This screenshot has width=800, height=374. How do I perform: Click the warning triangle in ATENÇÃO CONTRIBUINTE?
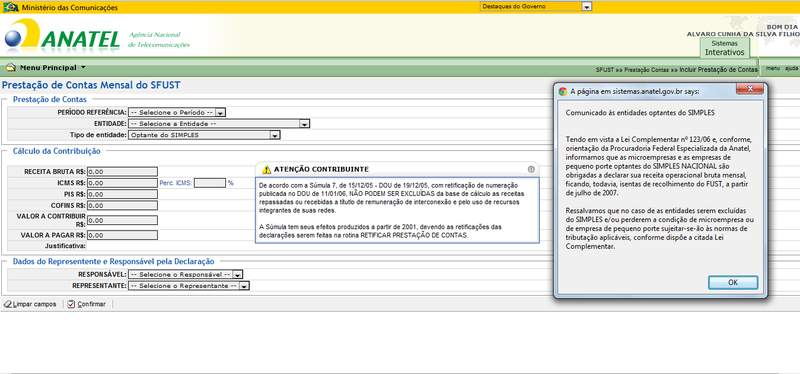[x=266, y=169]
